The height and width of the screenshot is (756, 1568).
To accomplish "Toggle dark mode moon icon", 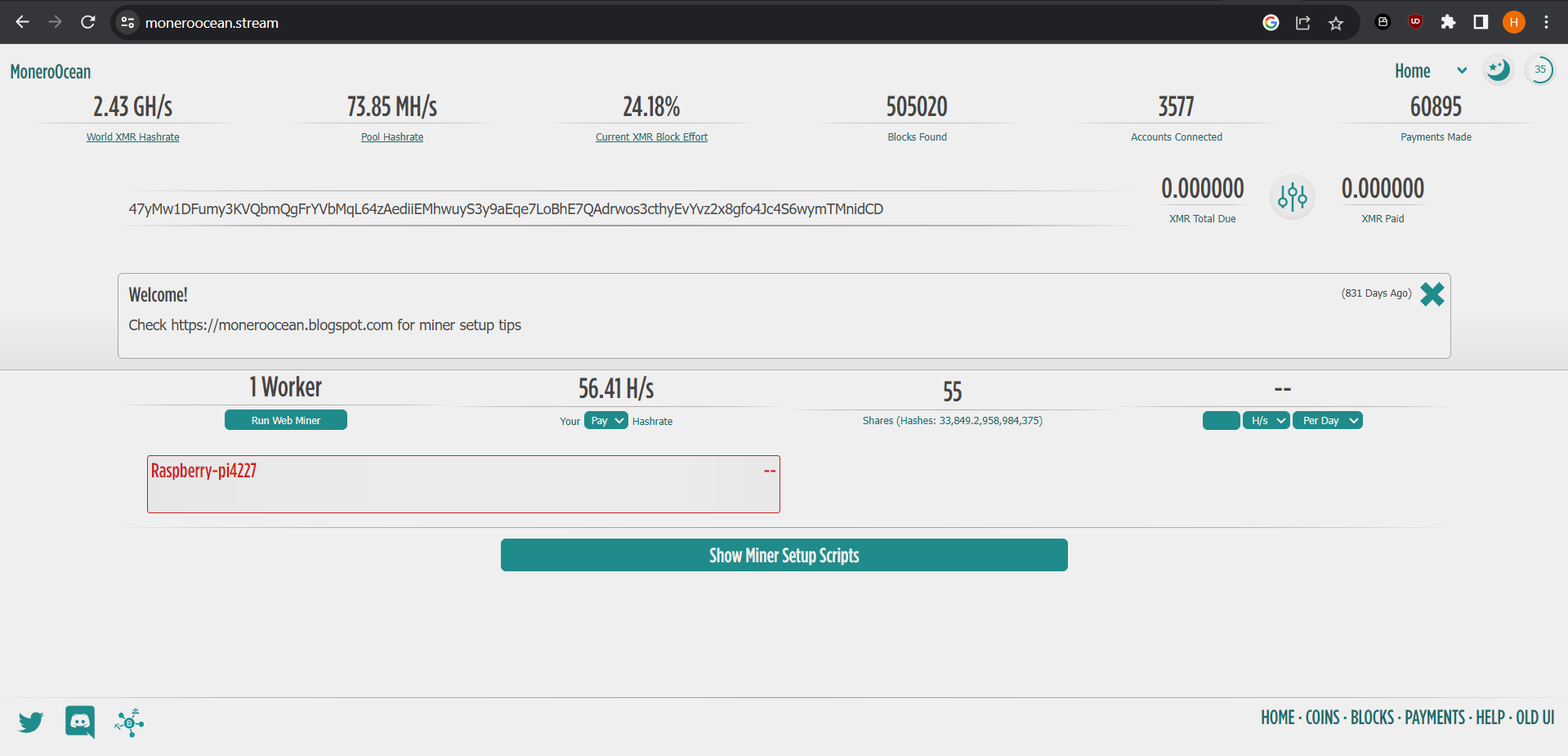I will coord(1498,69).
